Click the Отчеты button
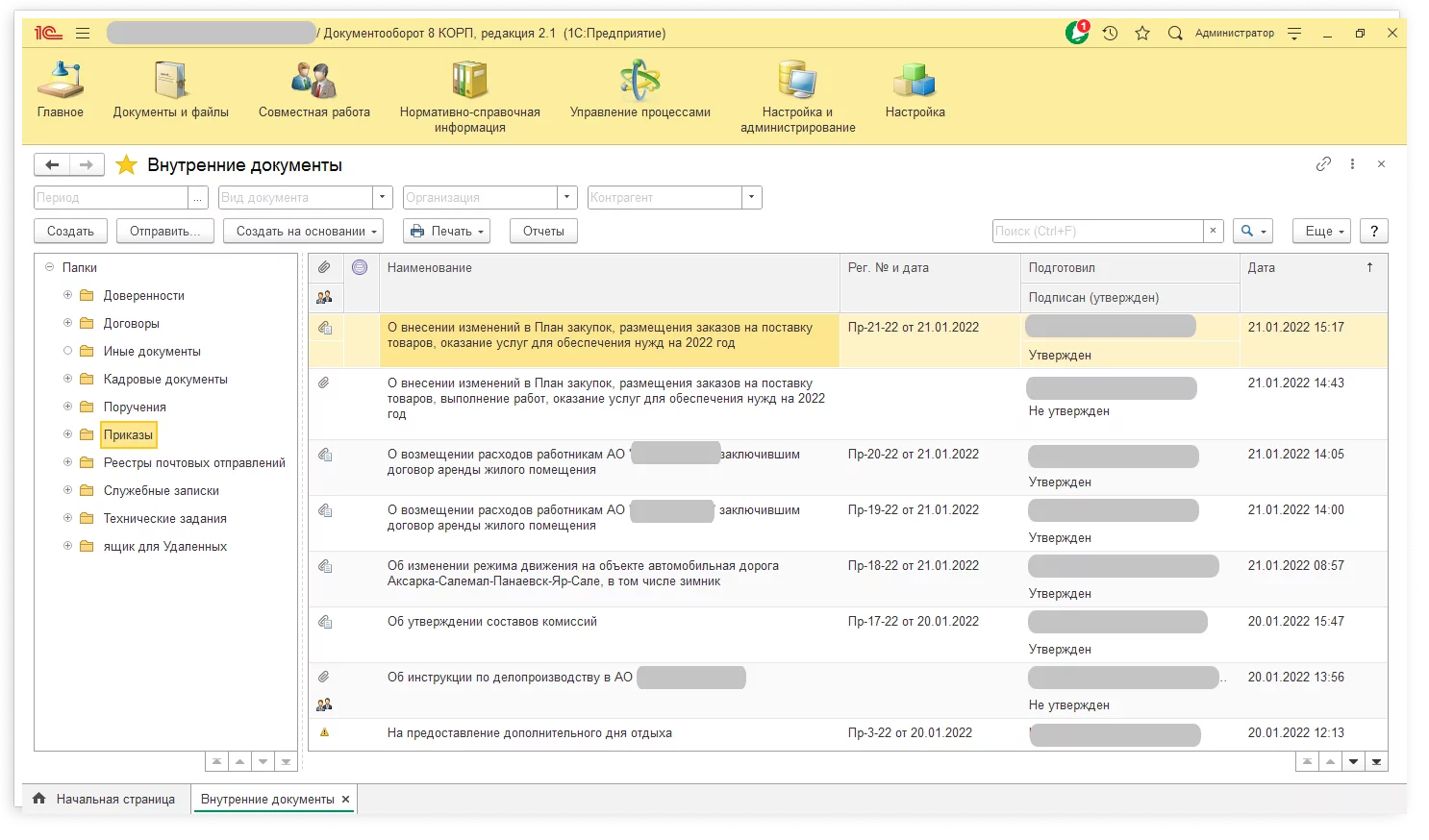The height and width of the screenshot is (840, 1429). click(543, 231)
